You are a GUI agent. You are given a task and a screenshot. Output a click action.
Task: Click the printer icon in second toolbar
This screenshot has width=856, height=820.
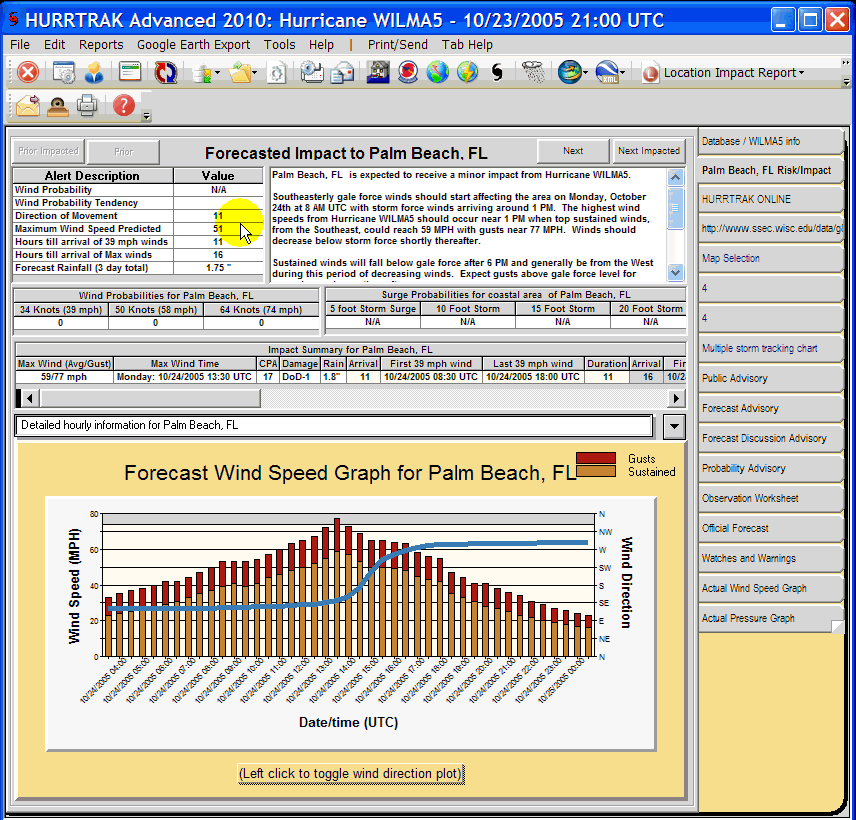(x=87, y=105)
